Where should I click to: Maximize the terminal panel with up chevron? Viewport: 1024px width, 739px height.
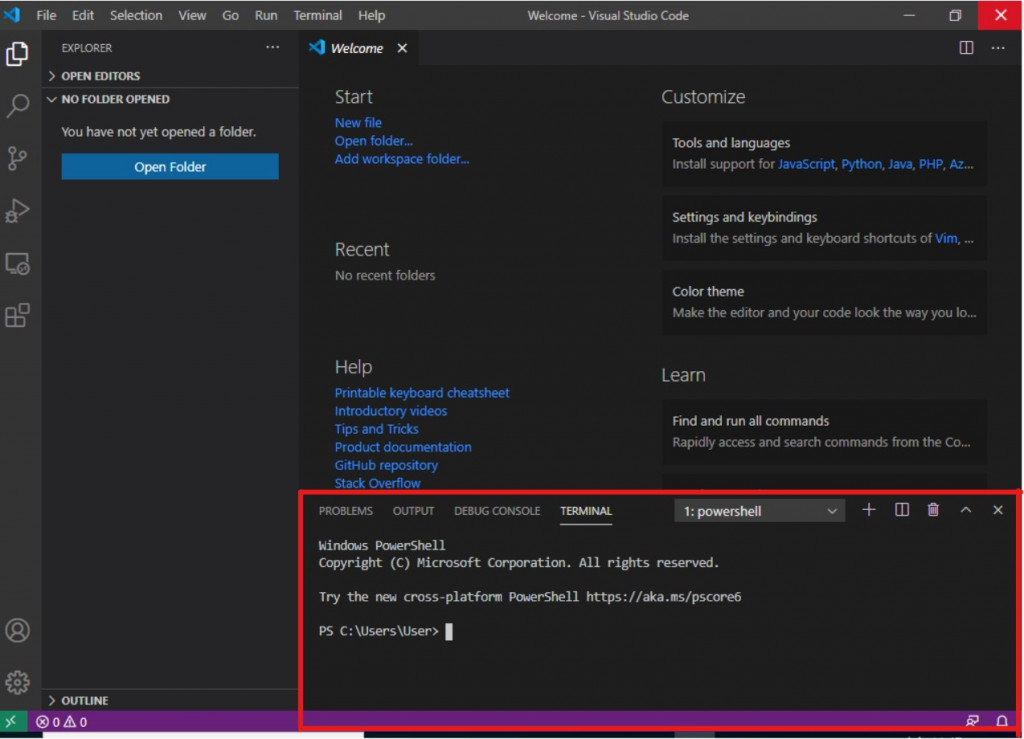tap(965, 510)
